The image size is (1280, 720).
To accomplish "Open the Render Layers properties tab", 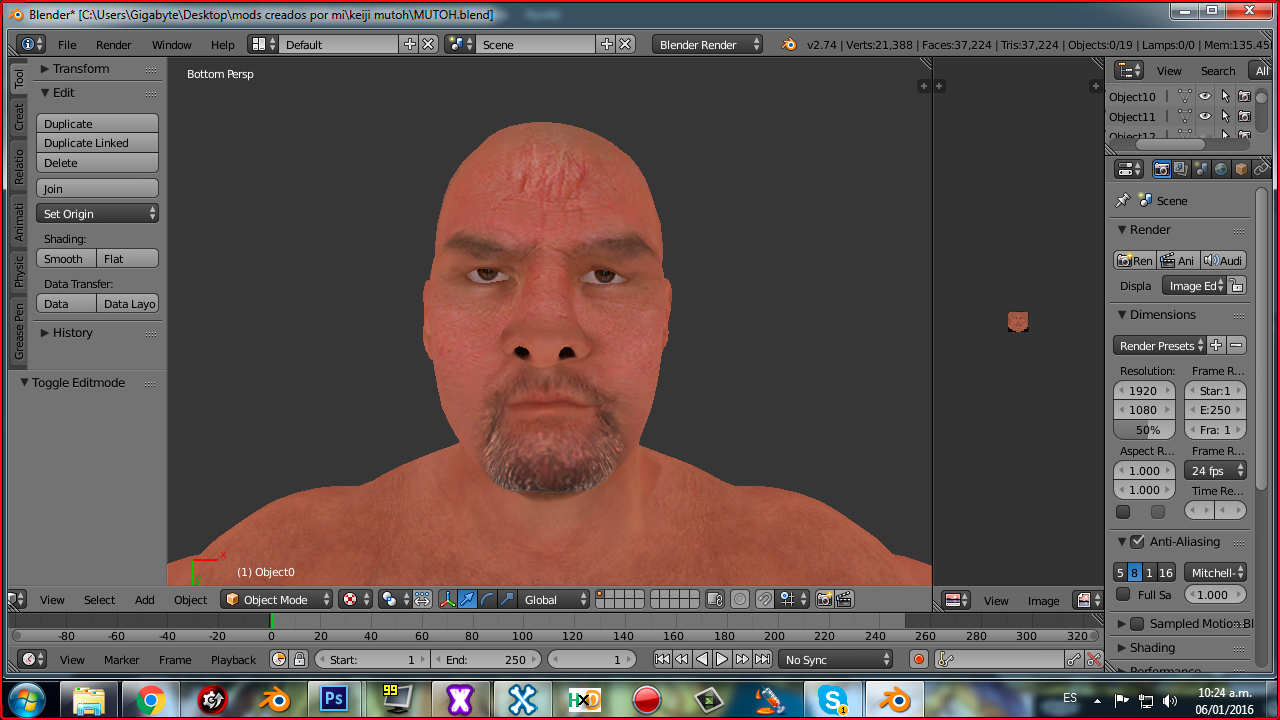I will [x=1181, y=169].
